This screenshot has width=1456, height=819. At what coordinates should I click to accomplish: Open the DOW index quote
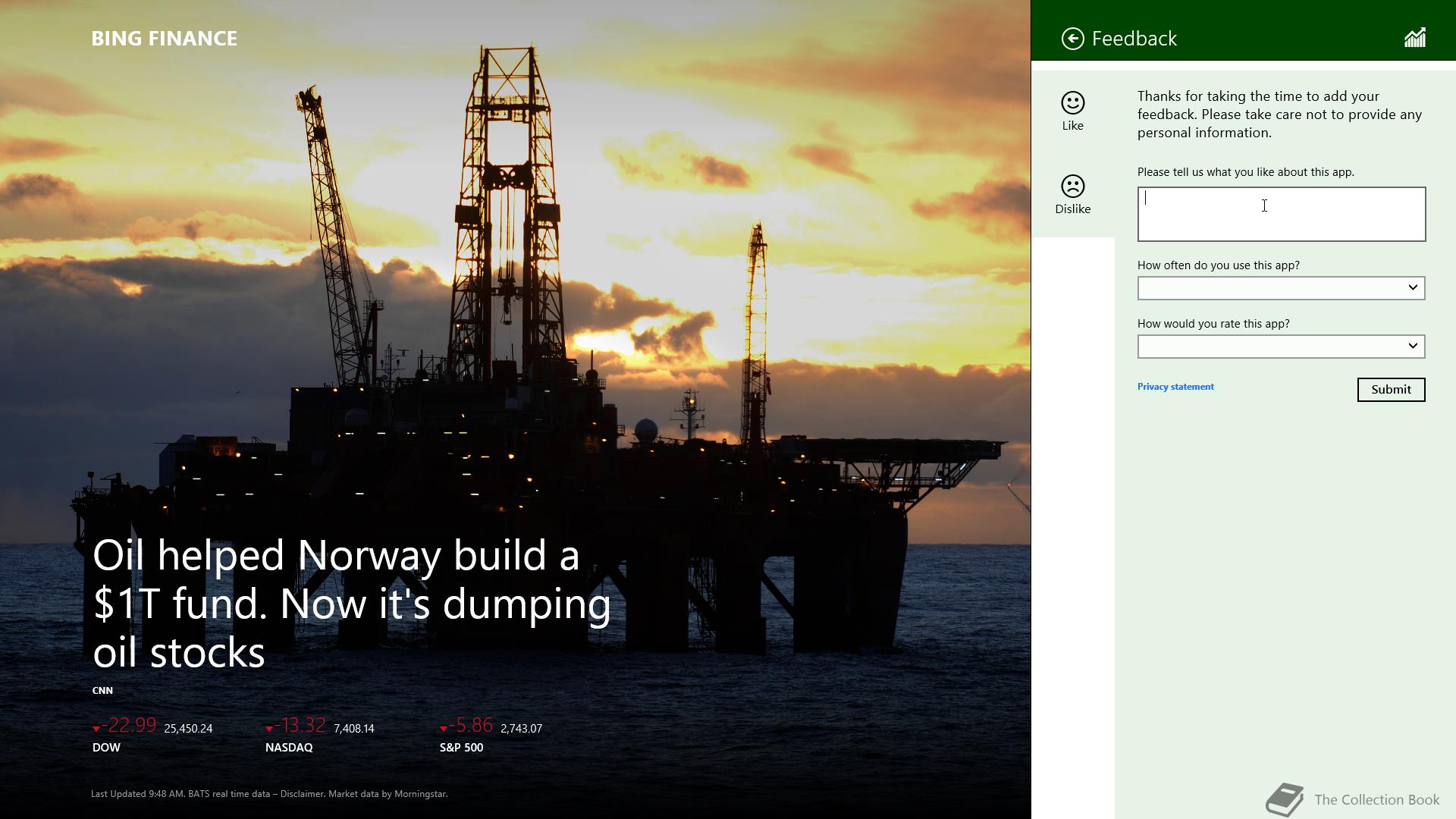pos(152,735)
